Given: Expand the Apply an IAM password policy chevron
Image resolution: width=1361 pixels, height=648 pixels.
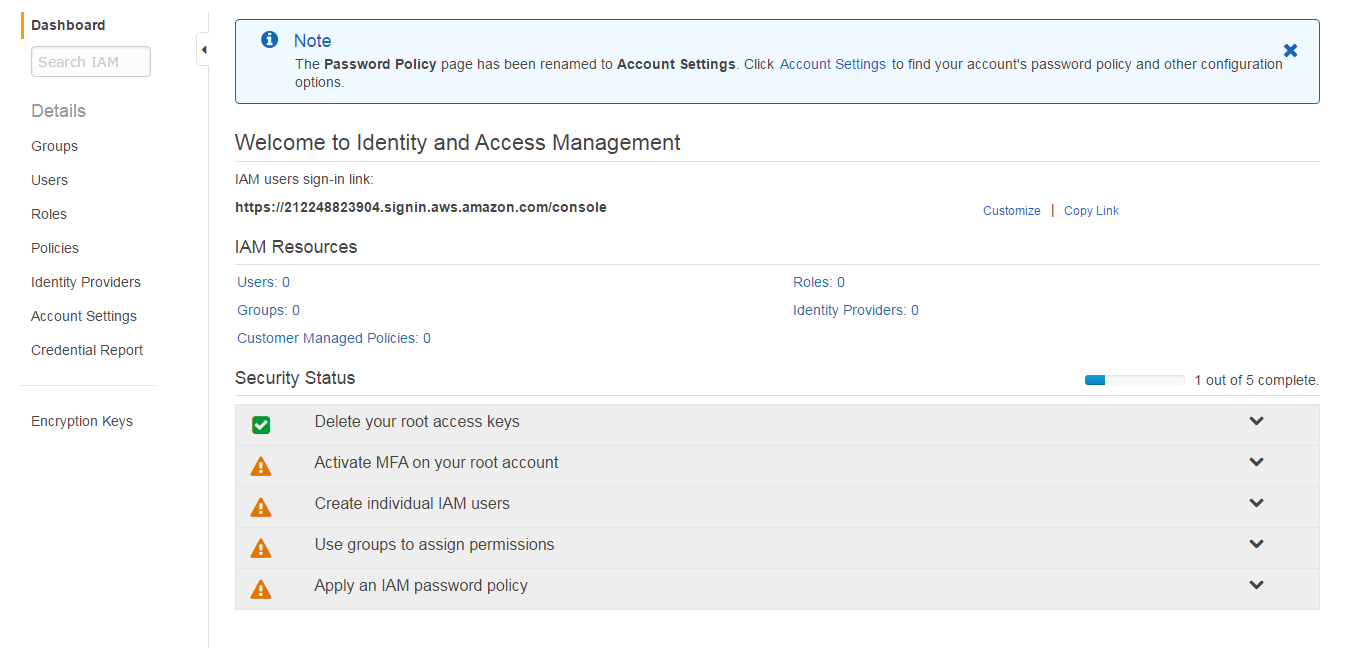Looking at the screenshot, I should click(x=1257, y=585).
